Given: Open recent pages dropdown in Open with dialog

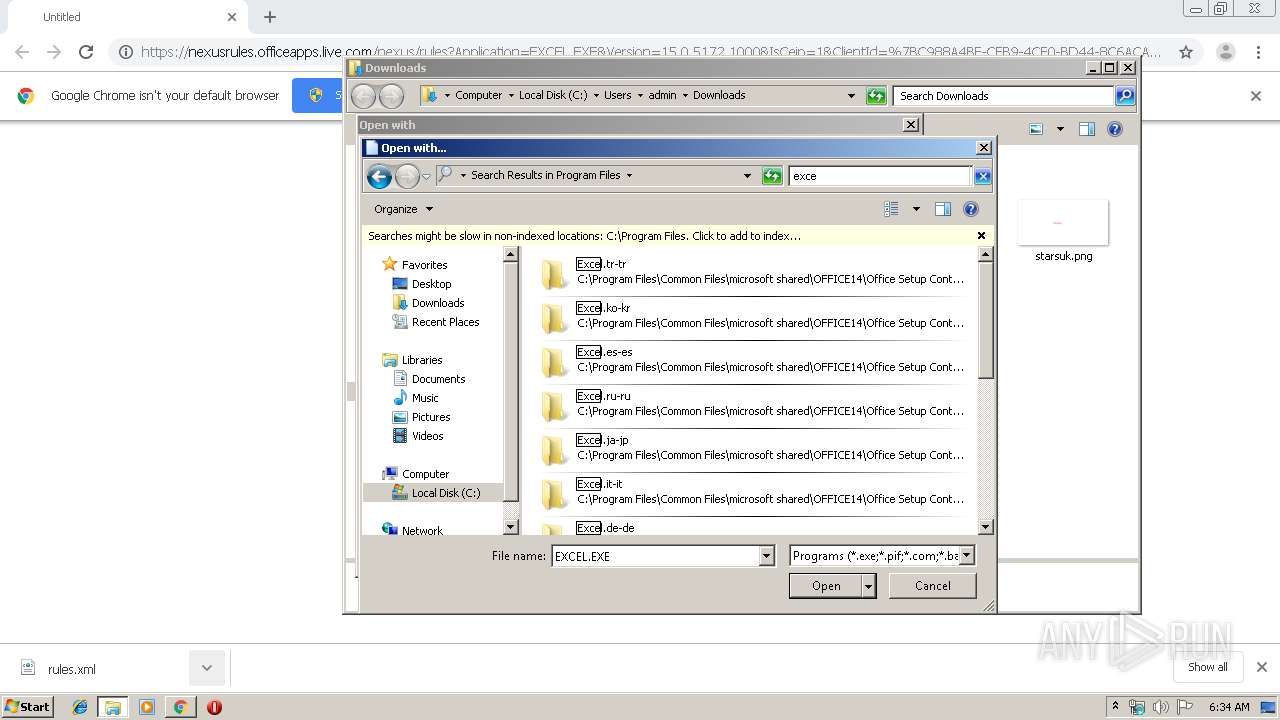Looking at the screenshot, I should [x=426, y=177].
